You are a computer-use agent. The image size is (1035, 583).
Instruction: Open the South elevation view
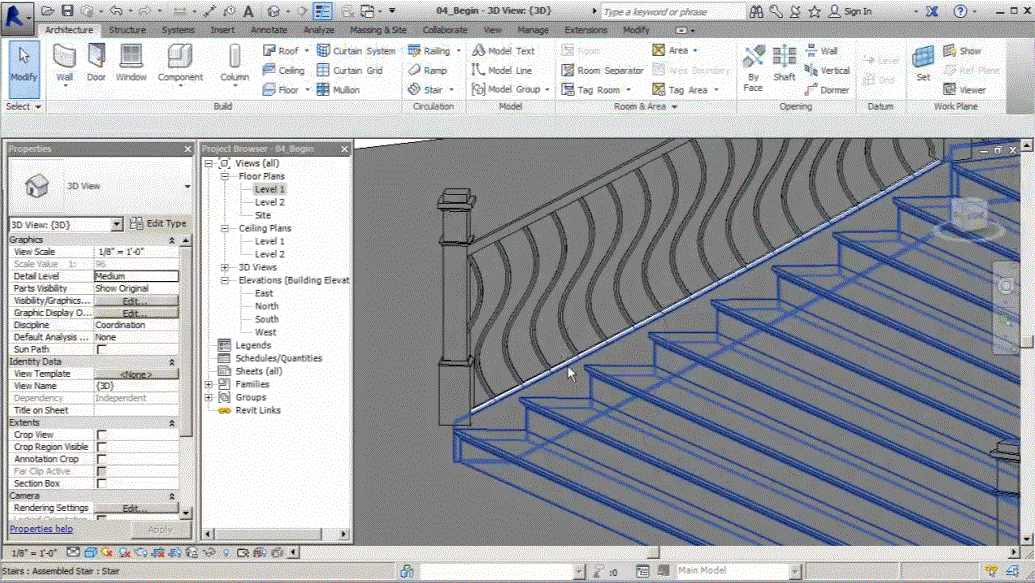pos(267,319)
